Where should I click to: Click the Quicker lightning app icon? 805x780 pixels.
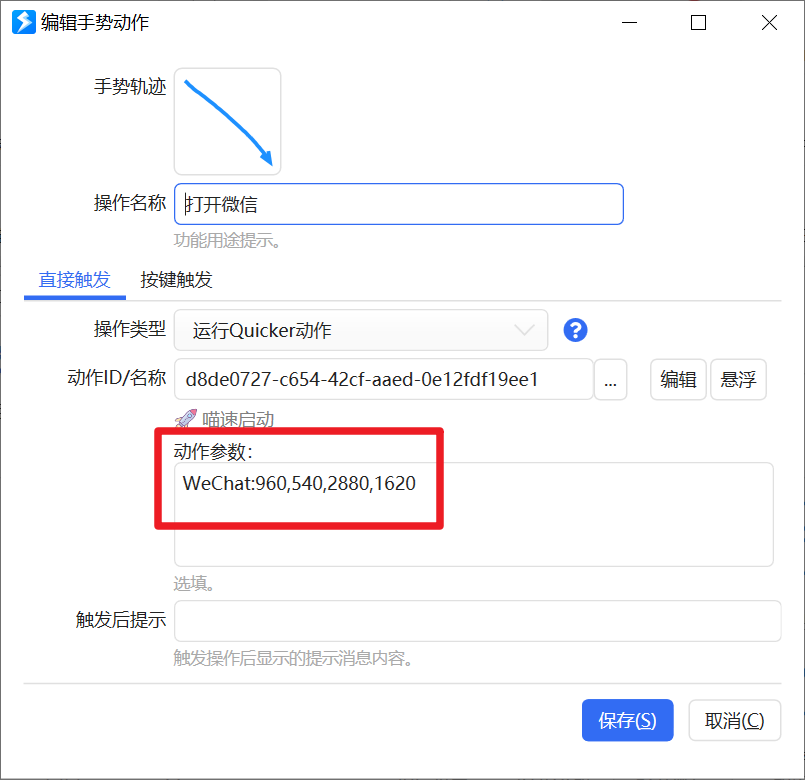point(24,22)
